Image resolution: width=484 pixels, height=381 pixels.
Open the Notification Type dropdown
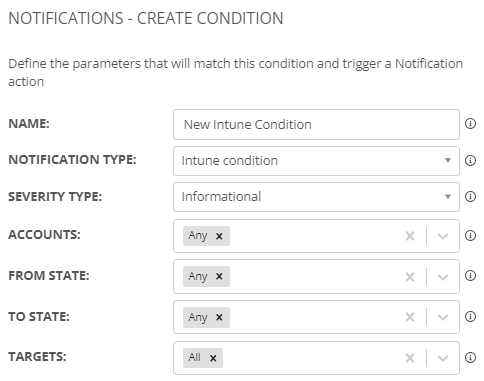pos(316,161)
